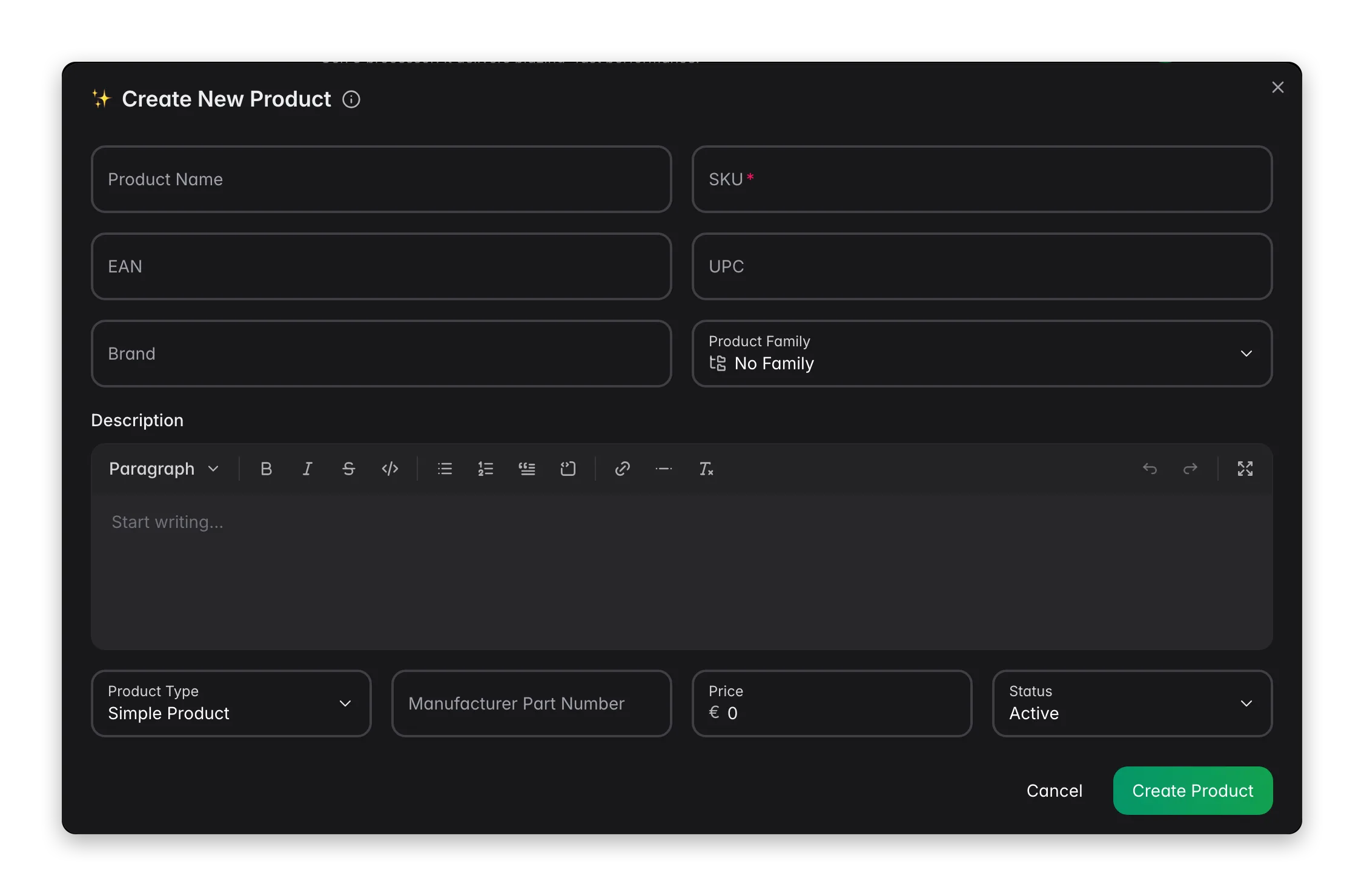Redo edit in description editor
Screen dimensions: 1364x896
click(x=1191, y=469)
